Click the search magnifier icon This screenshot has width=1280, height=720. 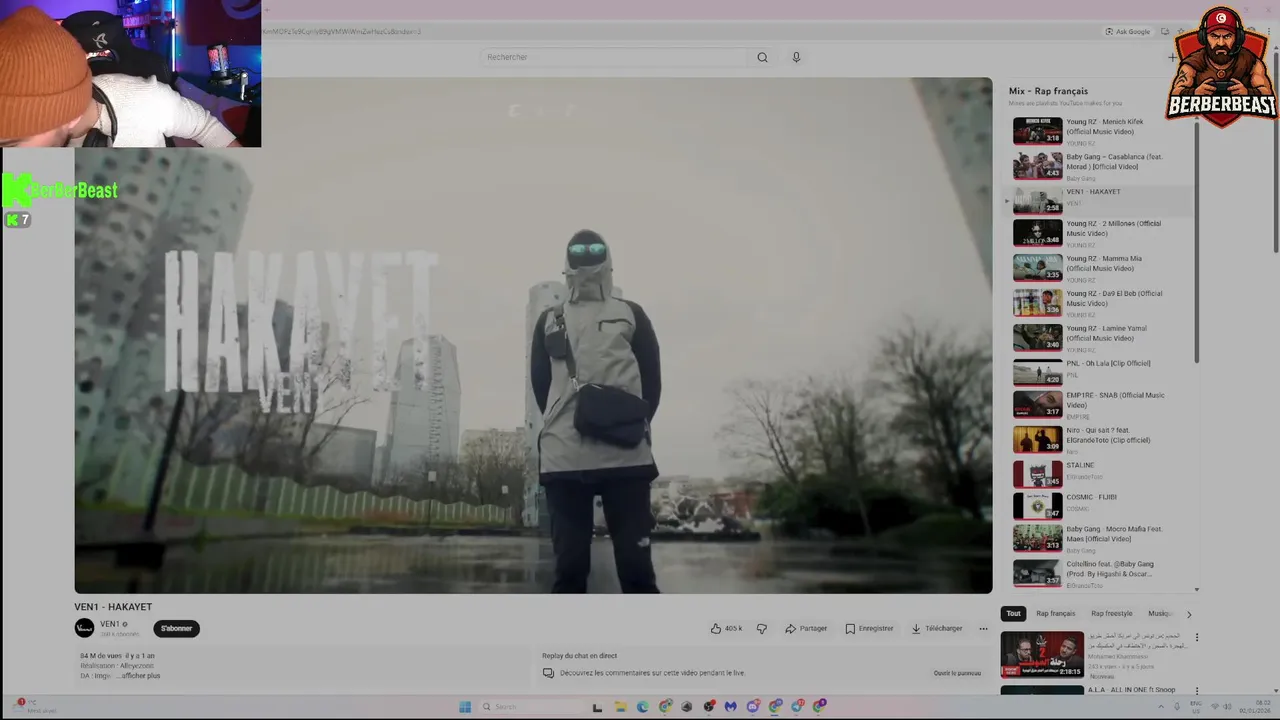pyautogui.click(x=762, y=57)
